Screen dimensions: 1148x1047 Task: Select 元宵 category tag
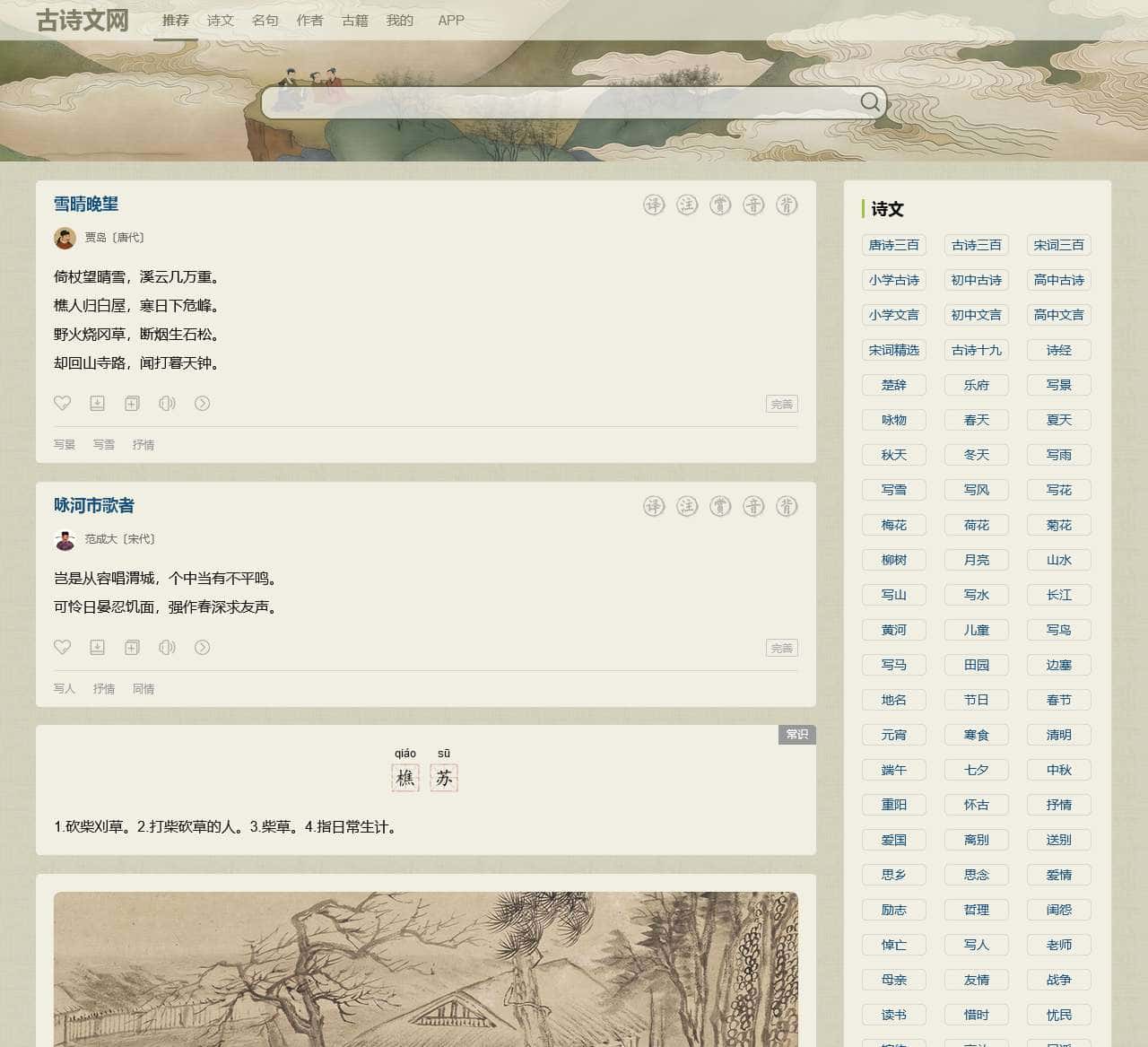pyautogui.click(x=894, y=735)
